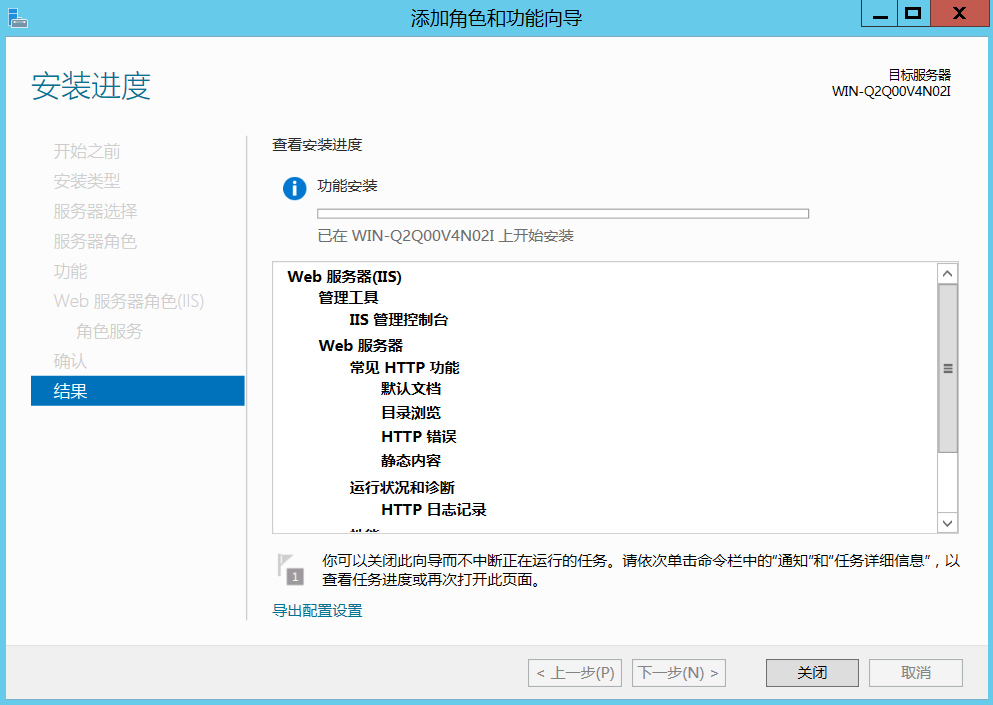
Task: Click the 已在 WIN-Q2Q00V4N02I 上开始安装 status text
Action: tap(446, 236)
